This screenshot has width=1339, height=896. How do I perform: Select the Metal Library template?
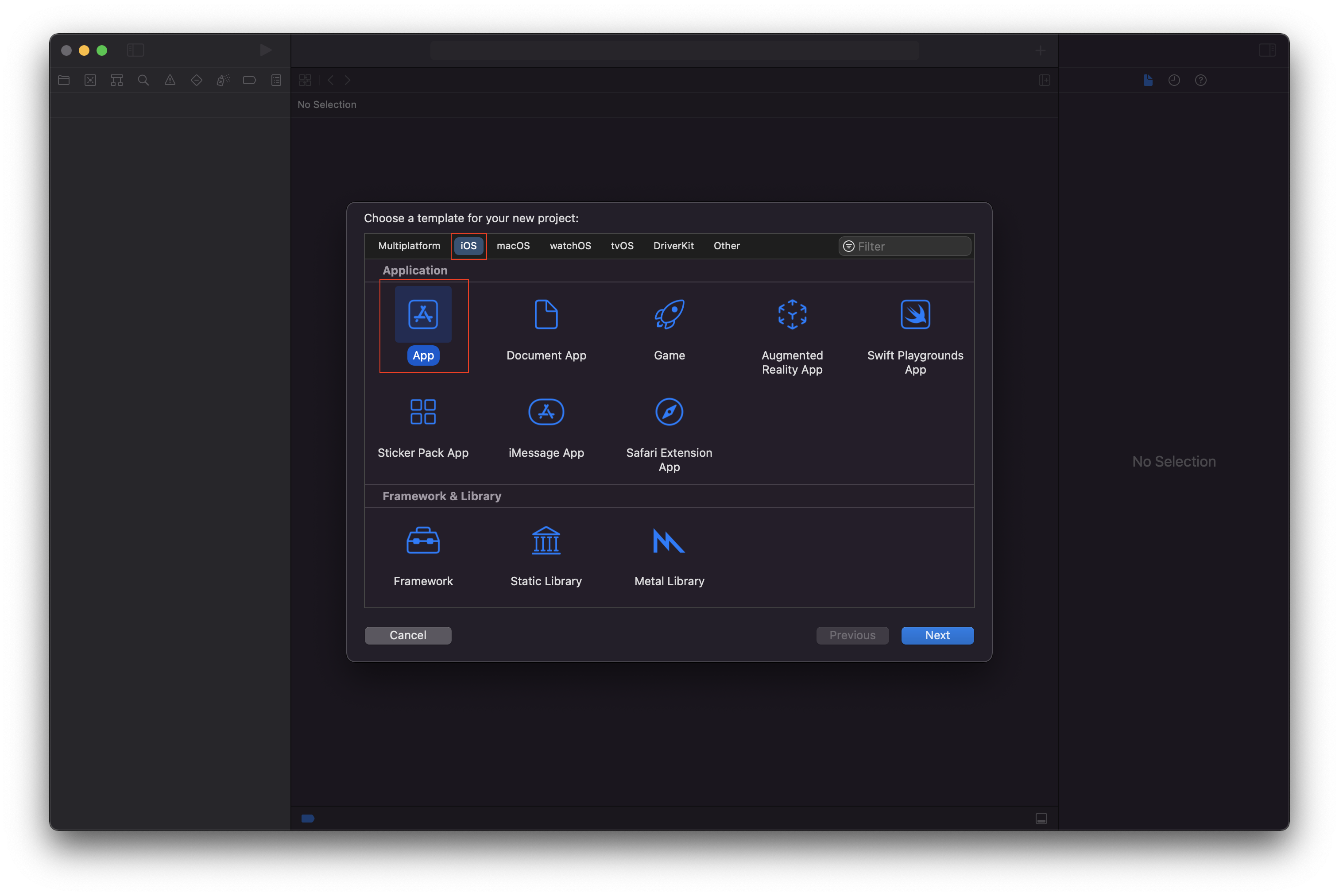(669, 553)
